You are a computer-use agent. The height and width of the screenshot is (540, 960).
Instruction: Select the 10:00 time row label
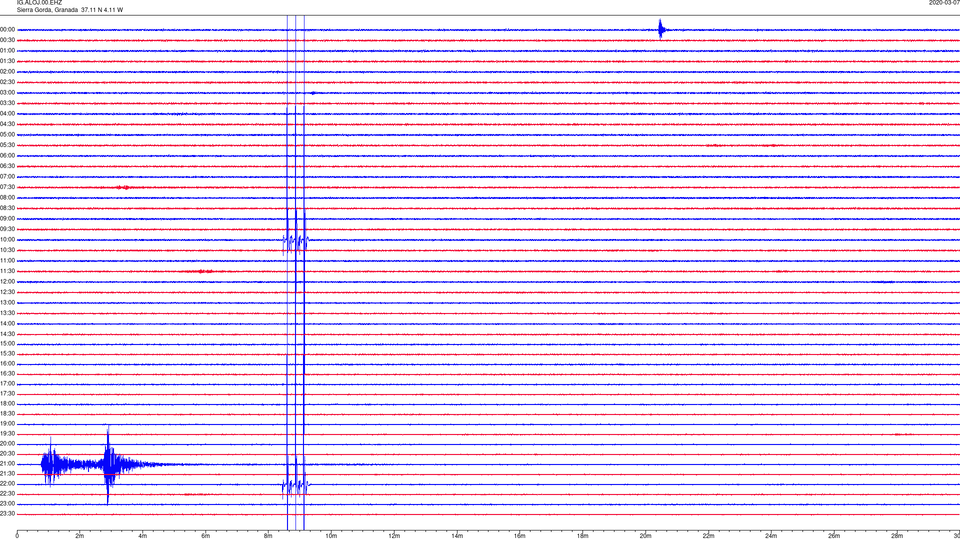coord(8,240)
